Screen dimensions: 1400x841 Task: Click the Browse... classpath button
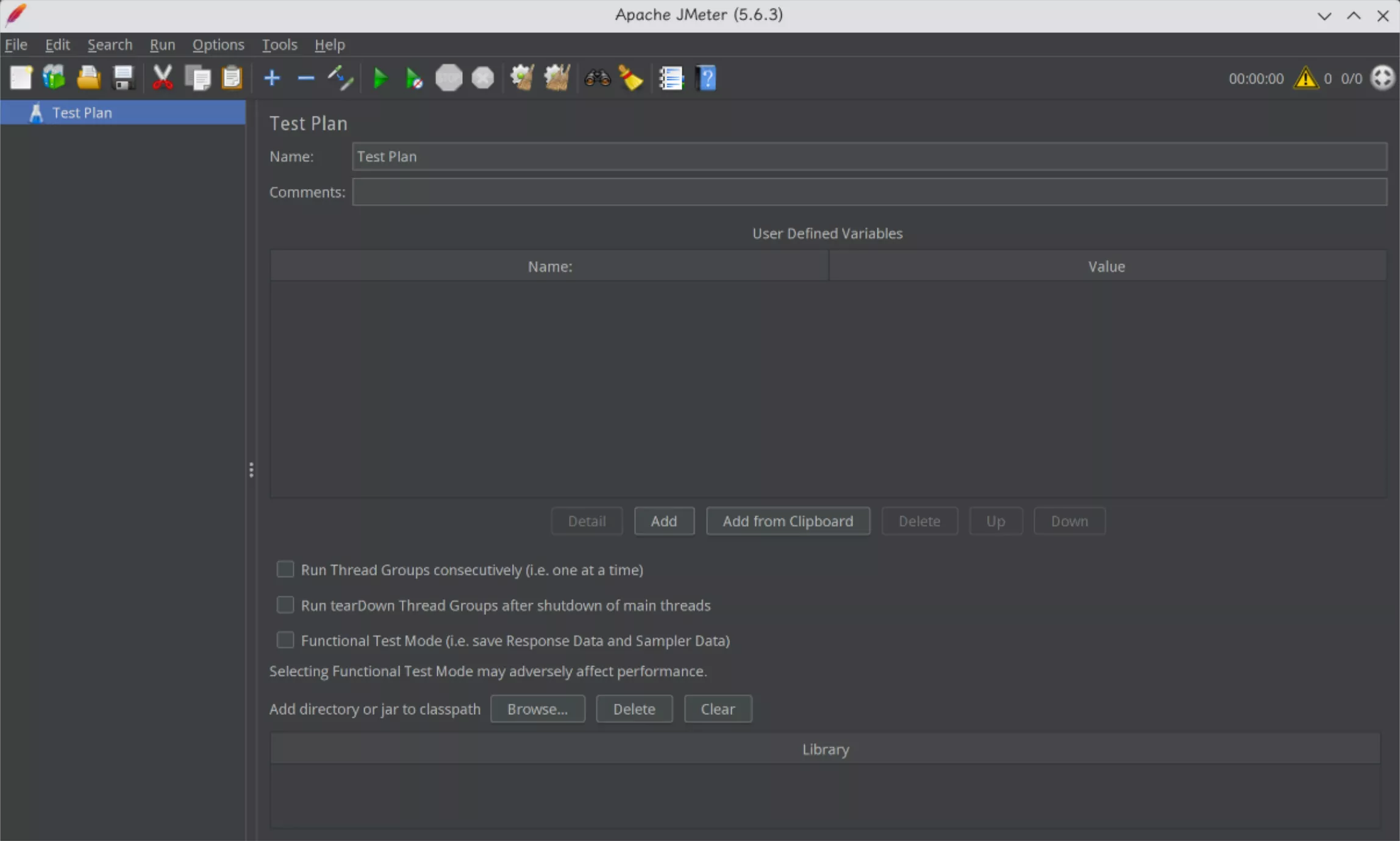pyautogui.click(x=537, y=709)
